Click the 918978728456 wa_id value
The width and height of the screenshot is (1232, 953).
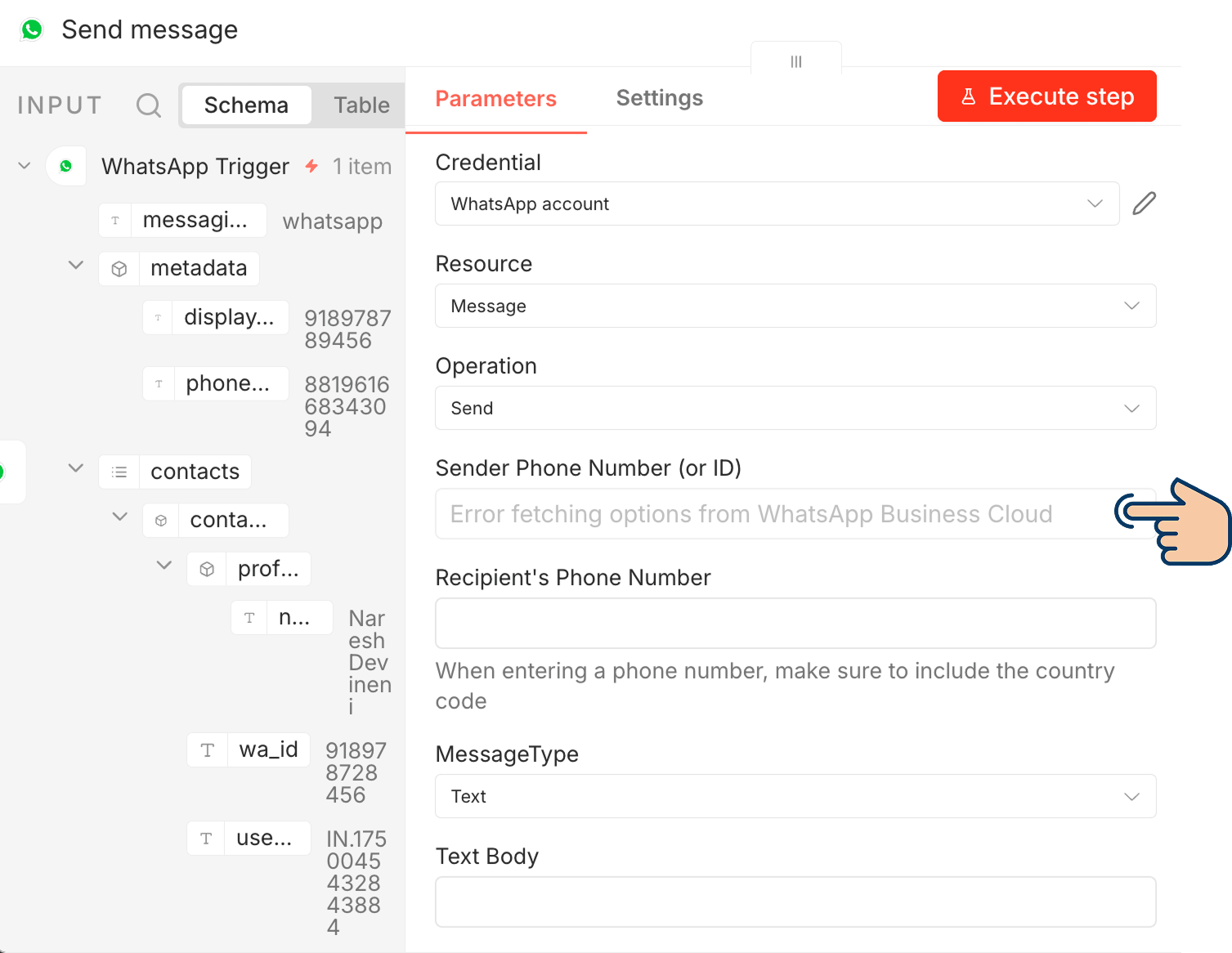[356, 772]
